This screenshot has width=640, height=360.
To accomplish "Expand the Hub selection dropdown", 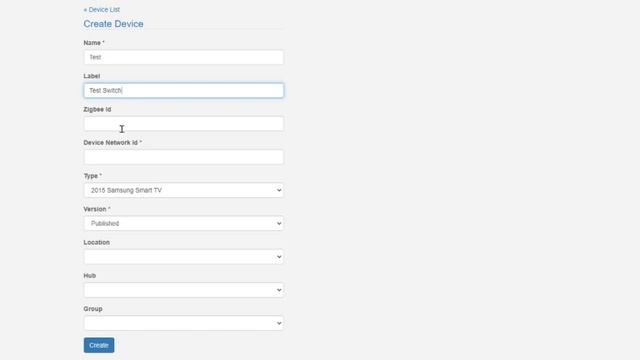I will [x=184, y=290].
